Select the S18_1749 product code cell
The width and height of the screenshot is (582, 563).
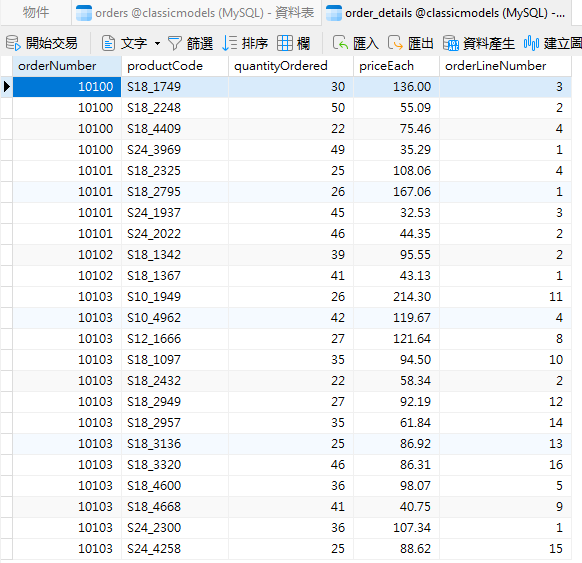click(175, 87)
